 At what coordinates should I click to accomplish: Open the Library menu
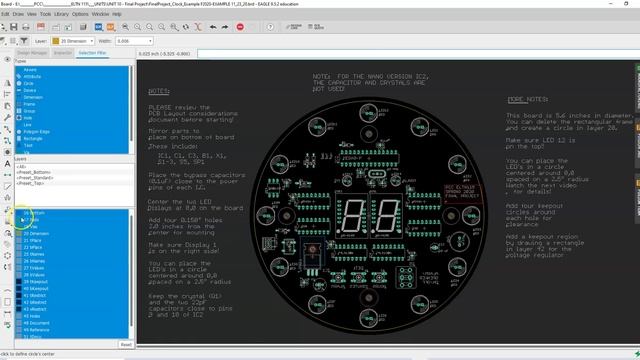click(x=62, y=14)
